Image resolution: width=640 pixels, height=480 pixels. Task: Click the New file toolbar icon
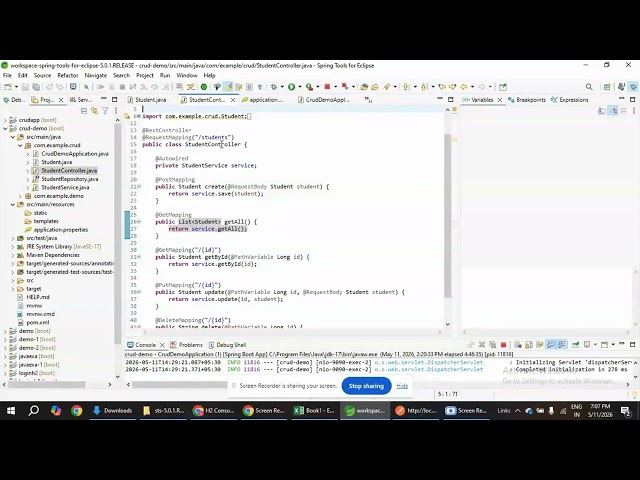[7, 87]
